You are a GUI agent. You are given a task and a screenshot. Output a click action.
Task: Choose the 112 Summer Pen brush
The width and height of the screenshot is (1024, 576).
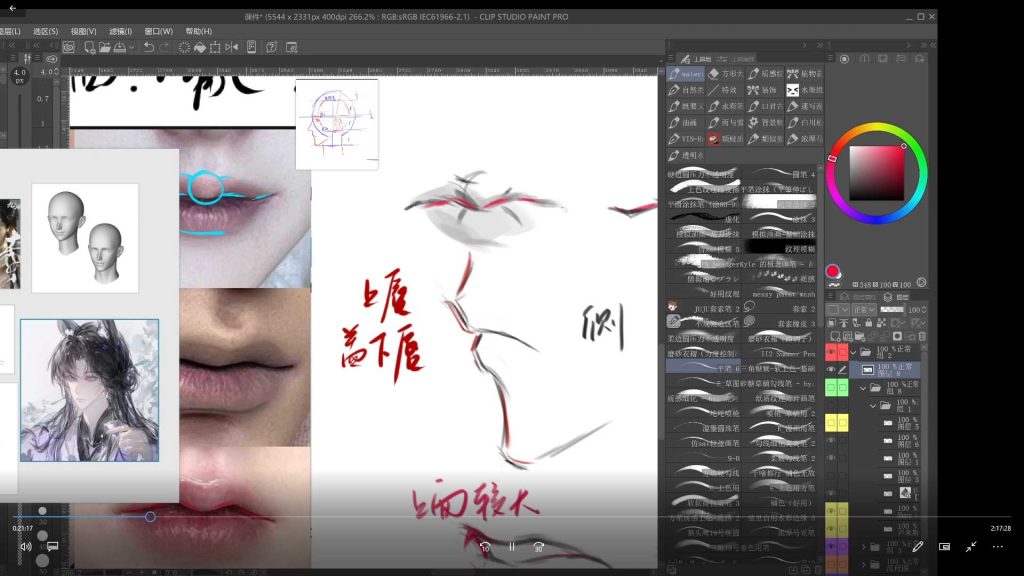(781, 353)
